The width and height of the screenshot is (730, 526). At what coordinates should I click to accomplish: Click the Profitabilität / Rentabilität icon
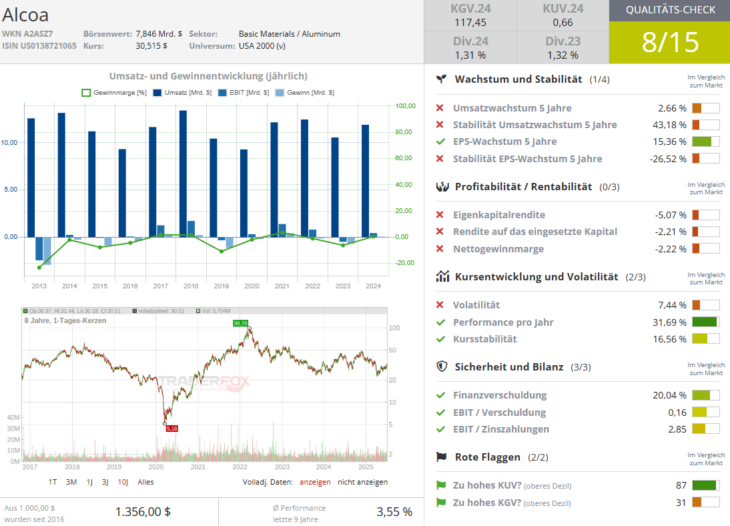(442, 187)
